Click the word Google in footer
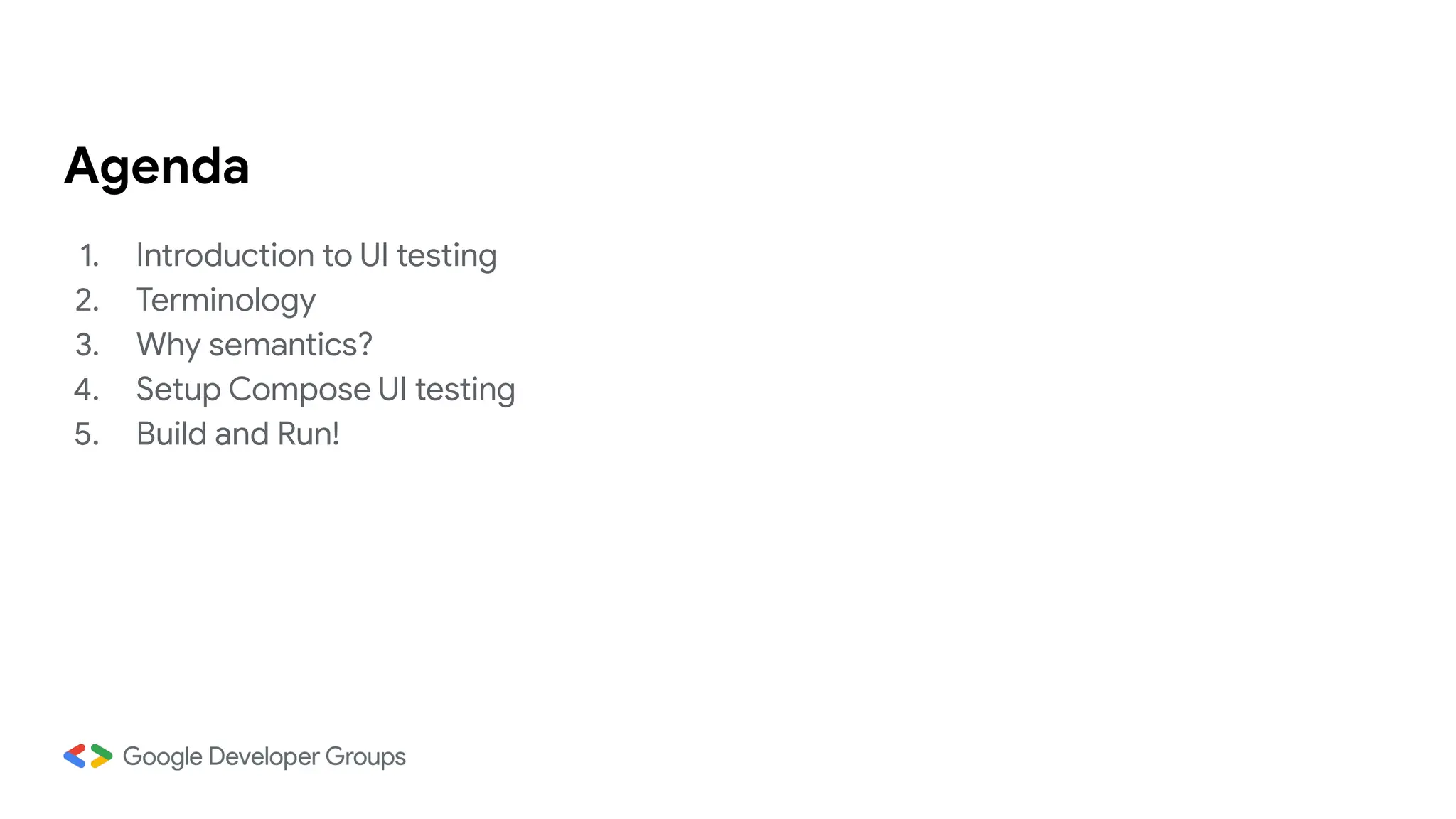 coord(162,756)
